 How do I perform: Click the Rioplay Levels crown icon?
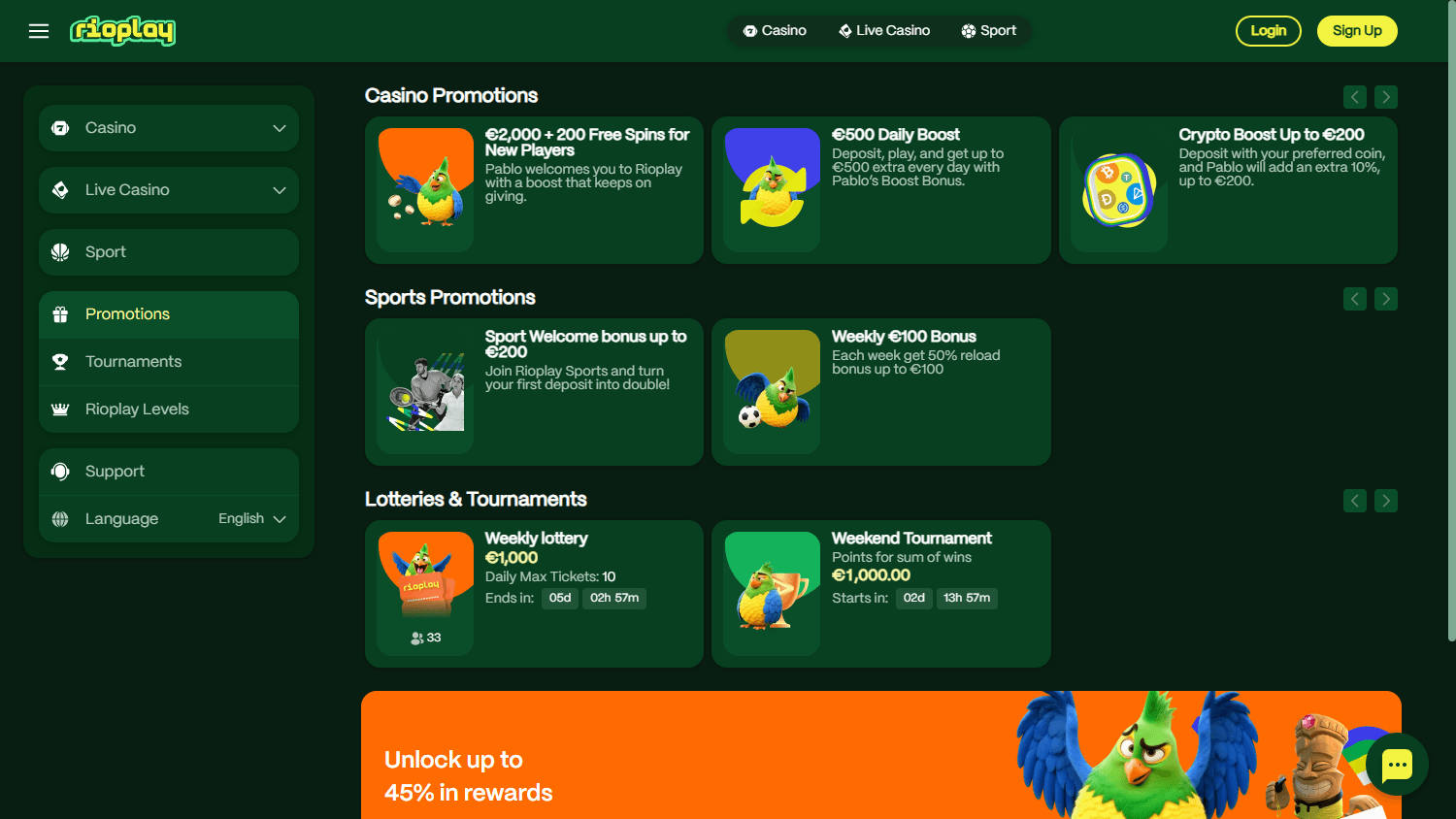tap(60, 409)
